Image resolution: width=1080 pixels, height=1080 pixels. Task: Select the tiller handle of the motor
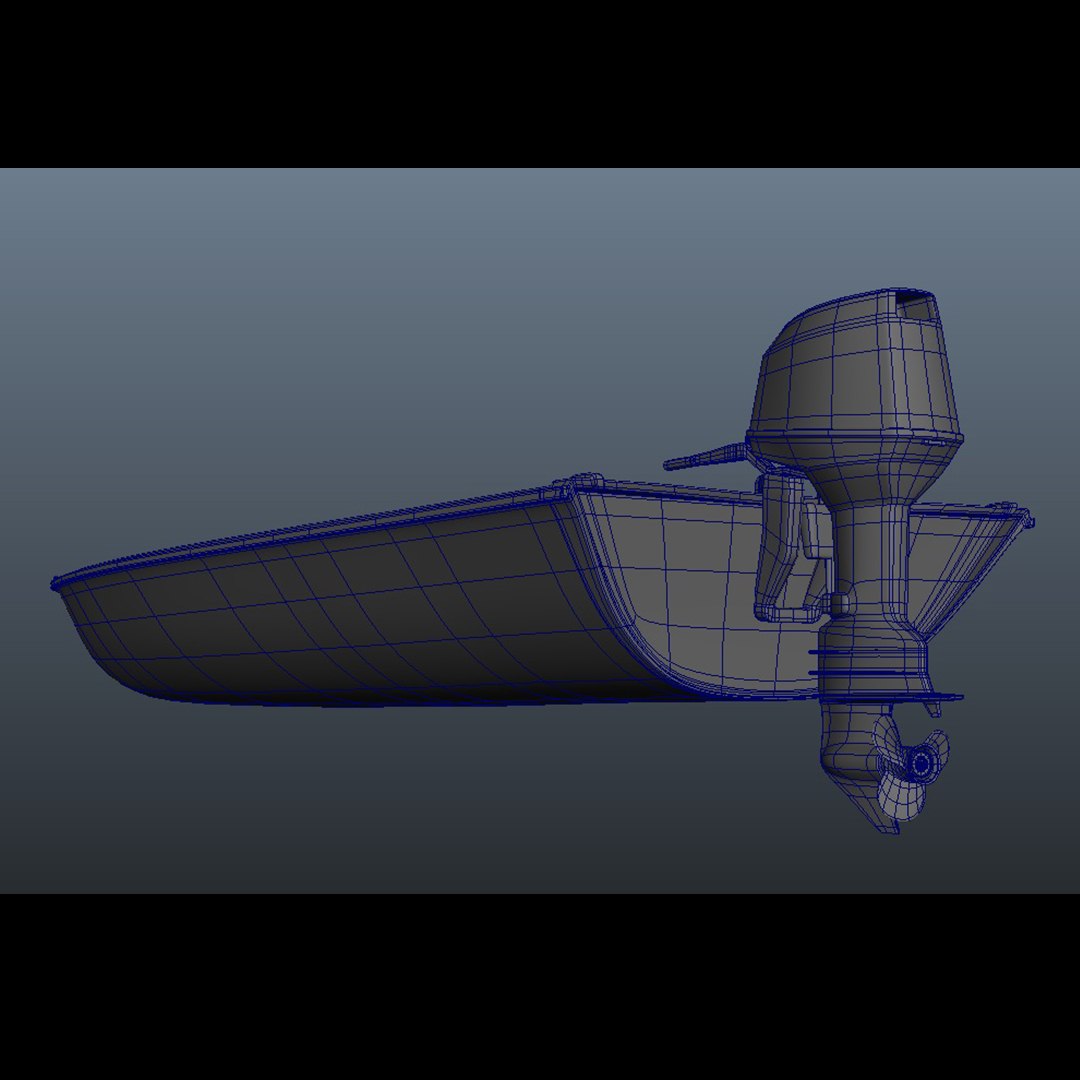tap(705, 457)
